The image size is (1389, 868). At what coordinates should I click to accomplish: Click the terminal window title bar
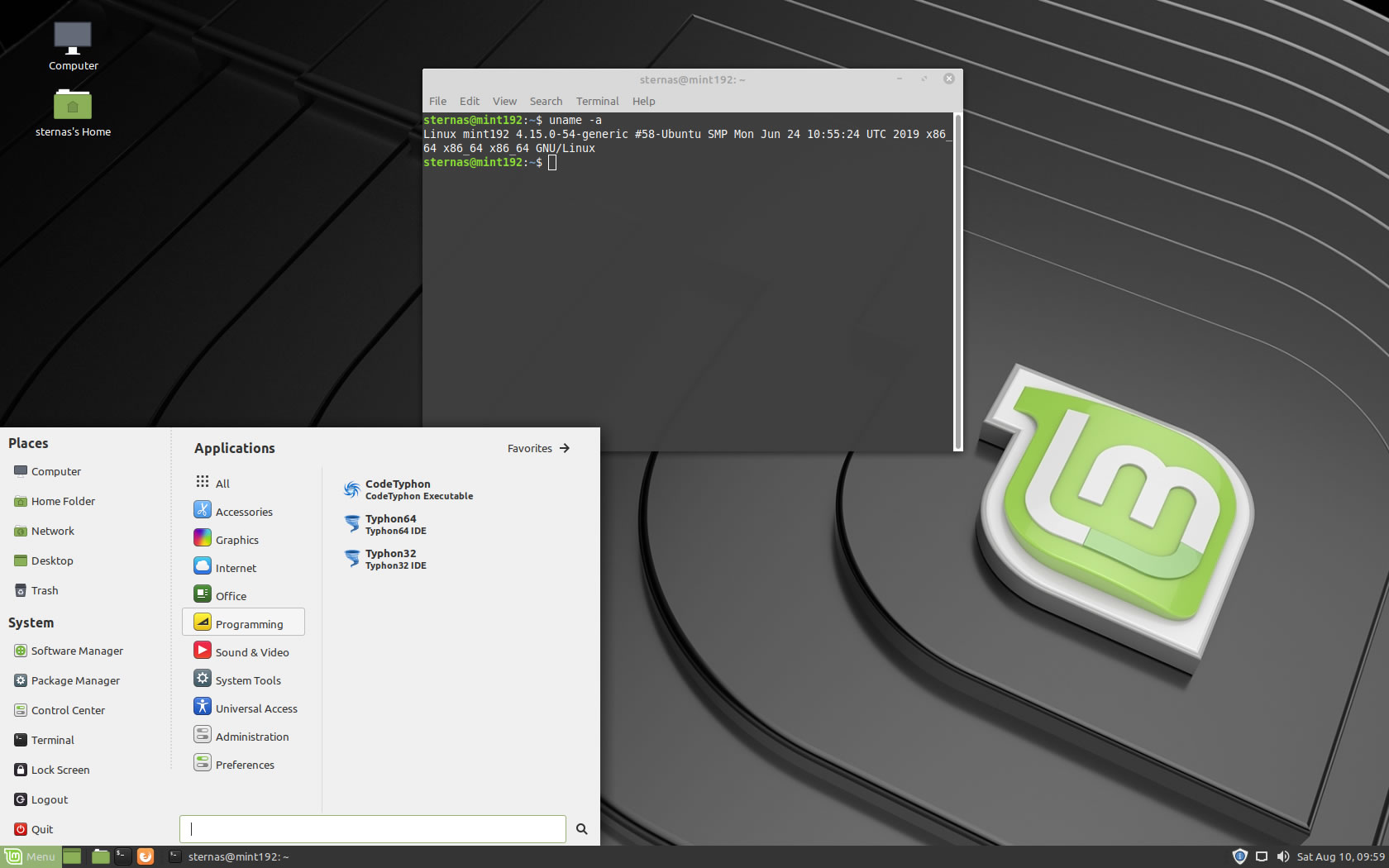pos(692,79)
